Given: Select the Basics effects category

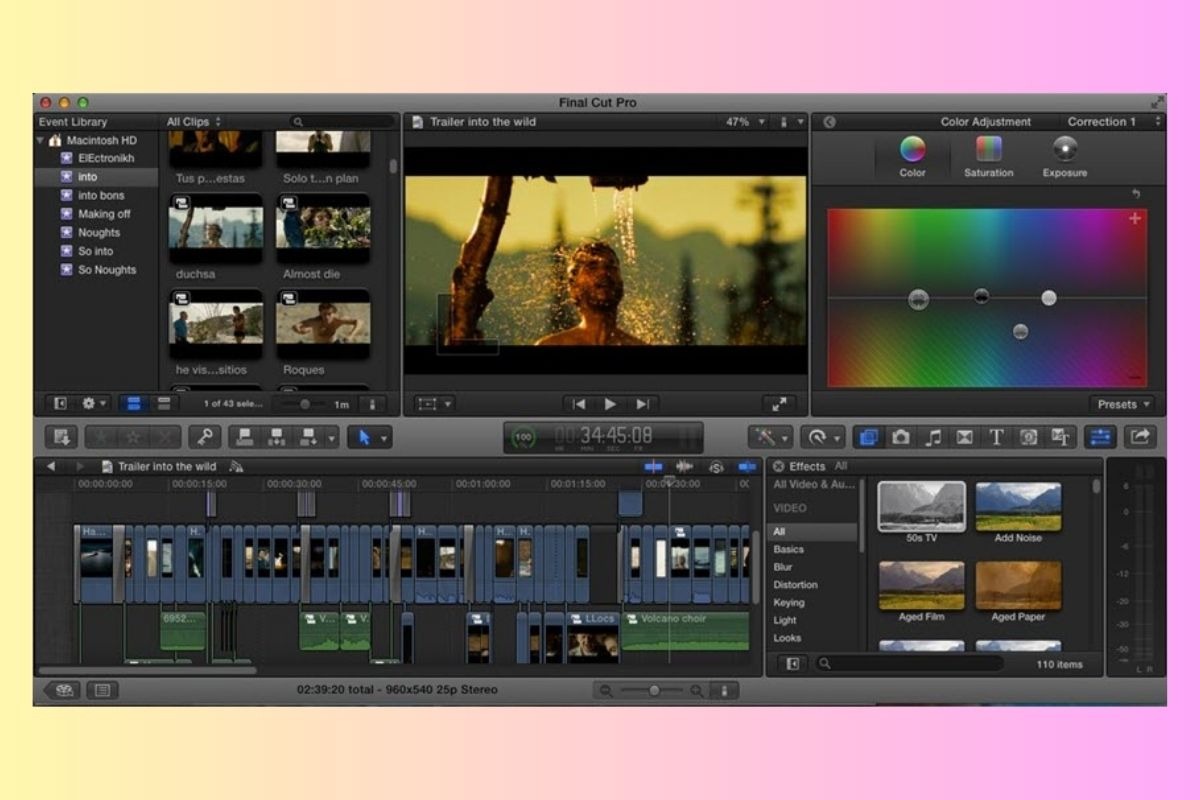Looking at the screenshot, I should click(788, 549).
